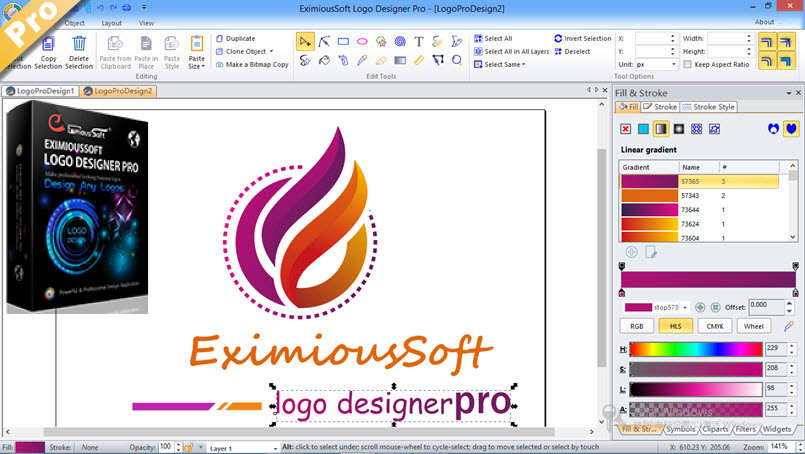Enable Keep Aspect Ratio checkbox
The height and width of the screenshot is (454, 805).
coord(687,65)
